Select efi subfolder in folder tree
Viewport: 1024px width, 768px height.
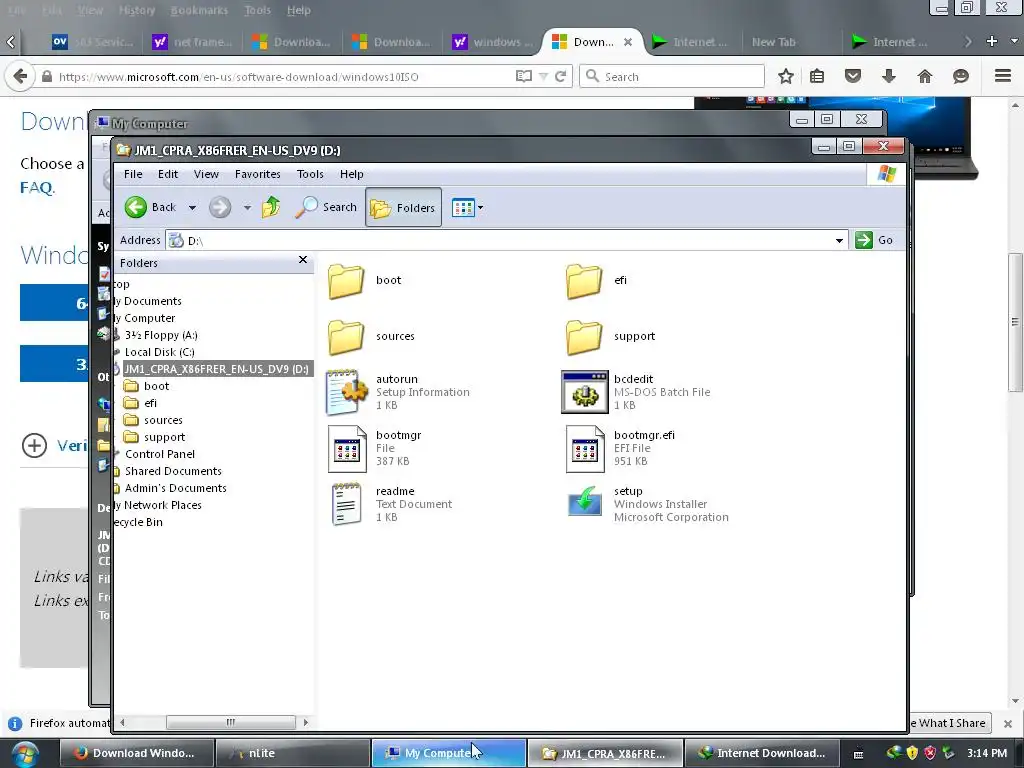point(150,403)
